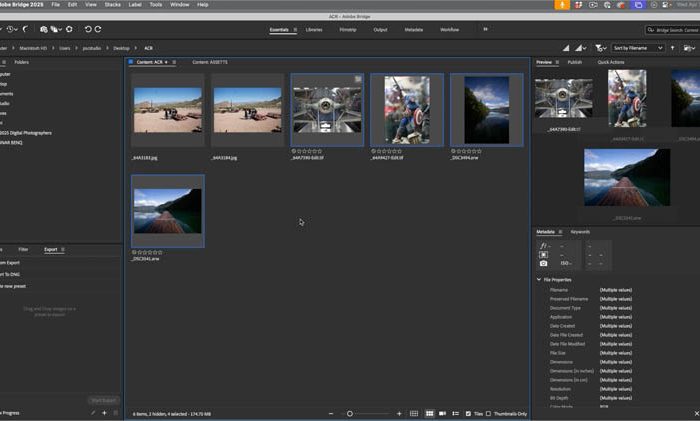Screen dimensions: 700x421
Task: Switch to the Output workspace
Action: tap(380, 29)
